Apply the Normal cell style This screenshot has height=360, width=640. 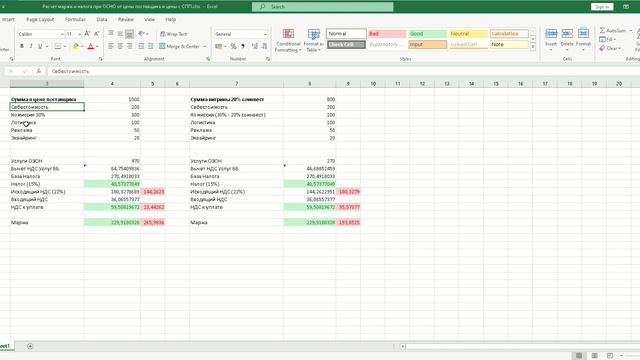346,33
